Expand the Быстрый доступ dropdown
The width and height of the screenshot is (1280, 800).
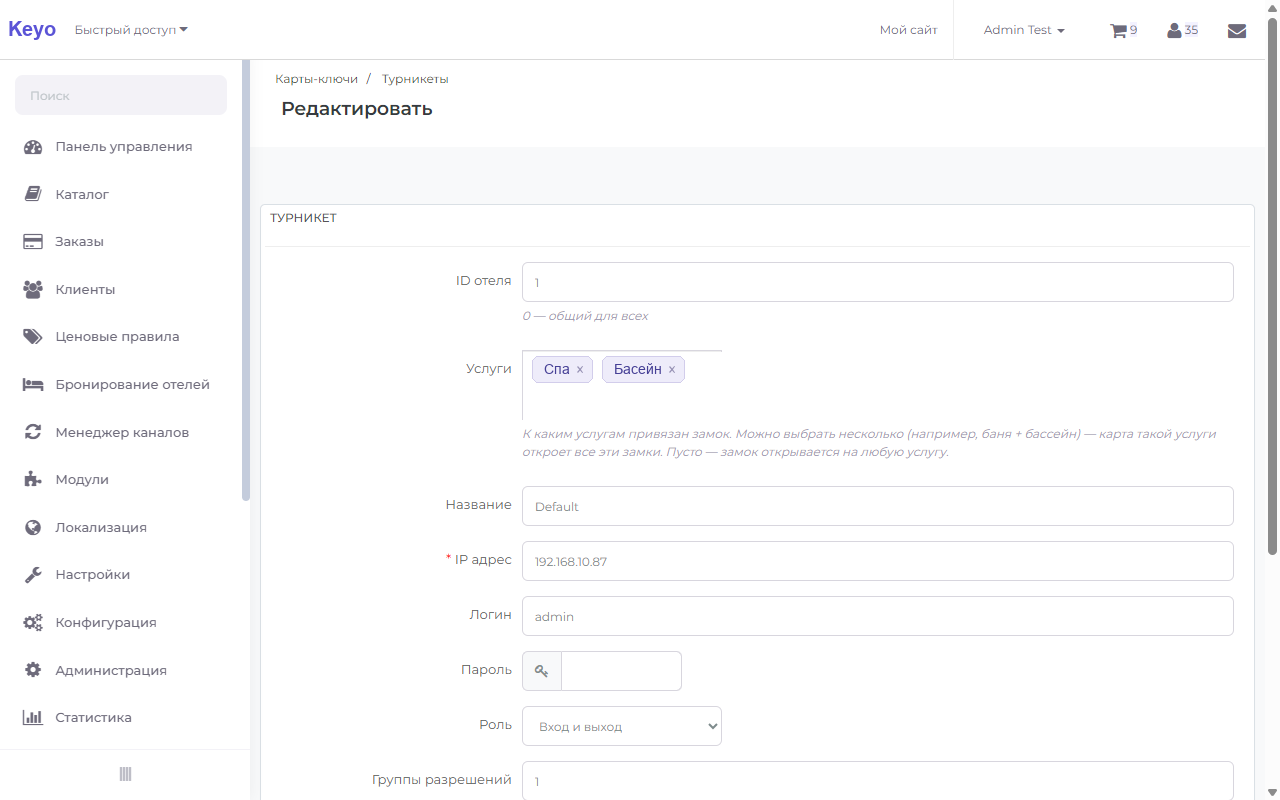pyautogui.click(x=131, y=30)
